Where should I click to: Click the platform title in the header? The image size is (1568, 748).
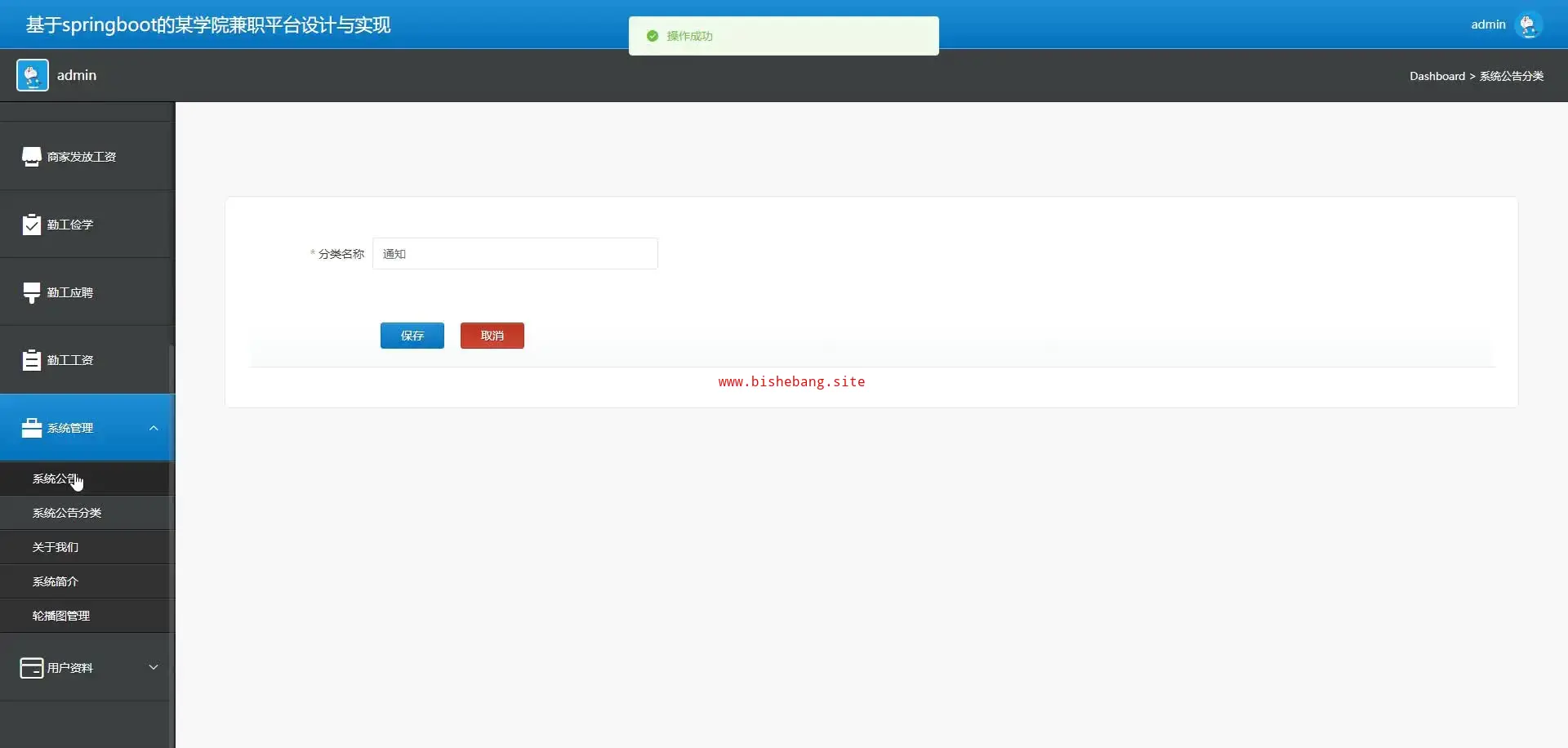[x=208, y=25]
